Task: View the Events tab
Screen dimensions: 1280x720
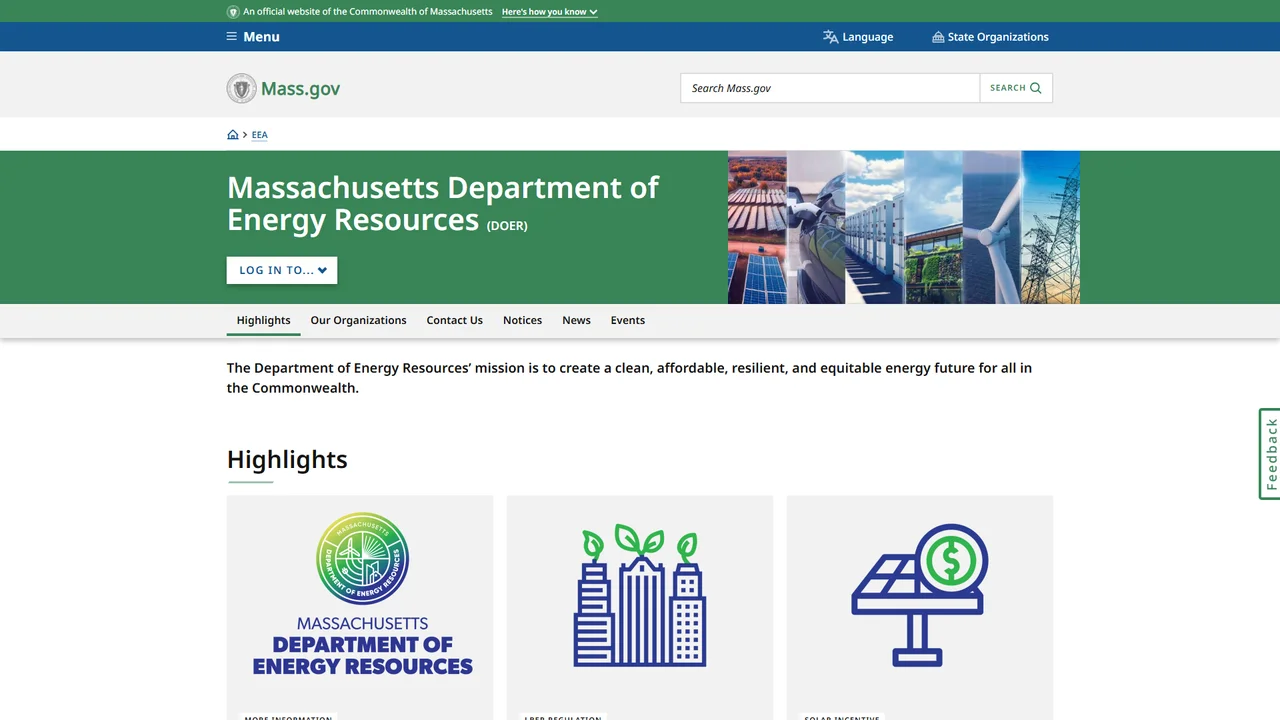Action: 628,320
